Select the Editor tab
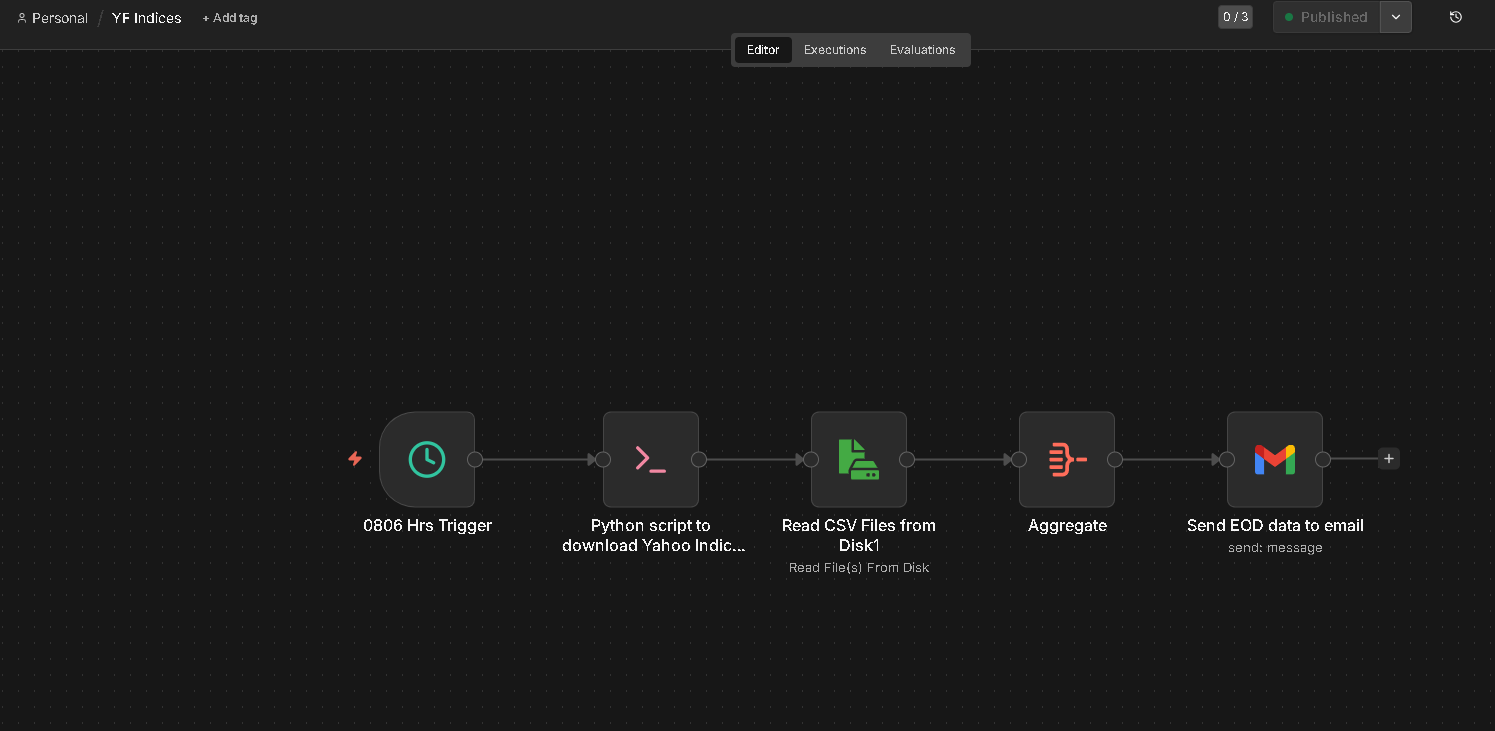Screen dimensions: 1495x731 [763, 50]
